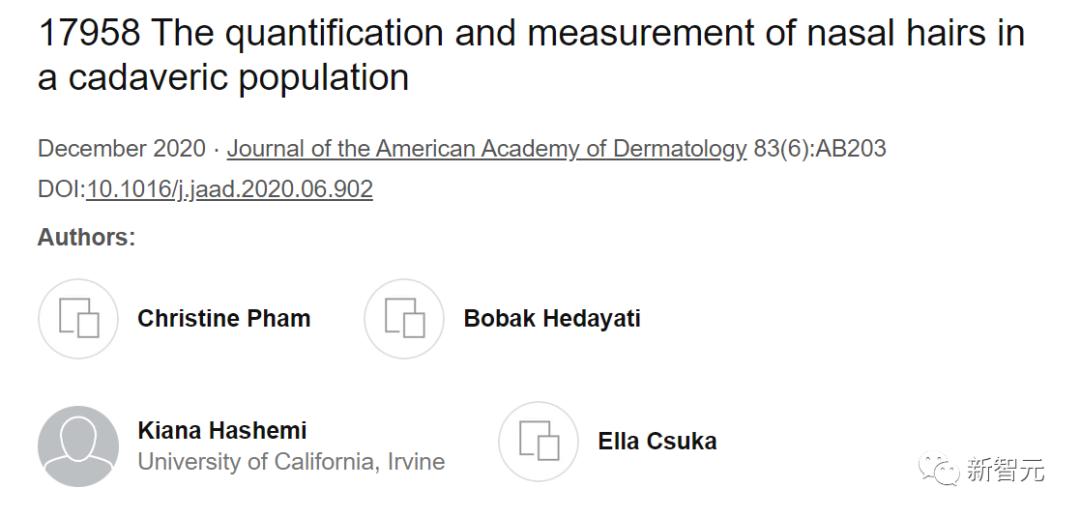Click the 新智元 watermark text

(1004, 469)
